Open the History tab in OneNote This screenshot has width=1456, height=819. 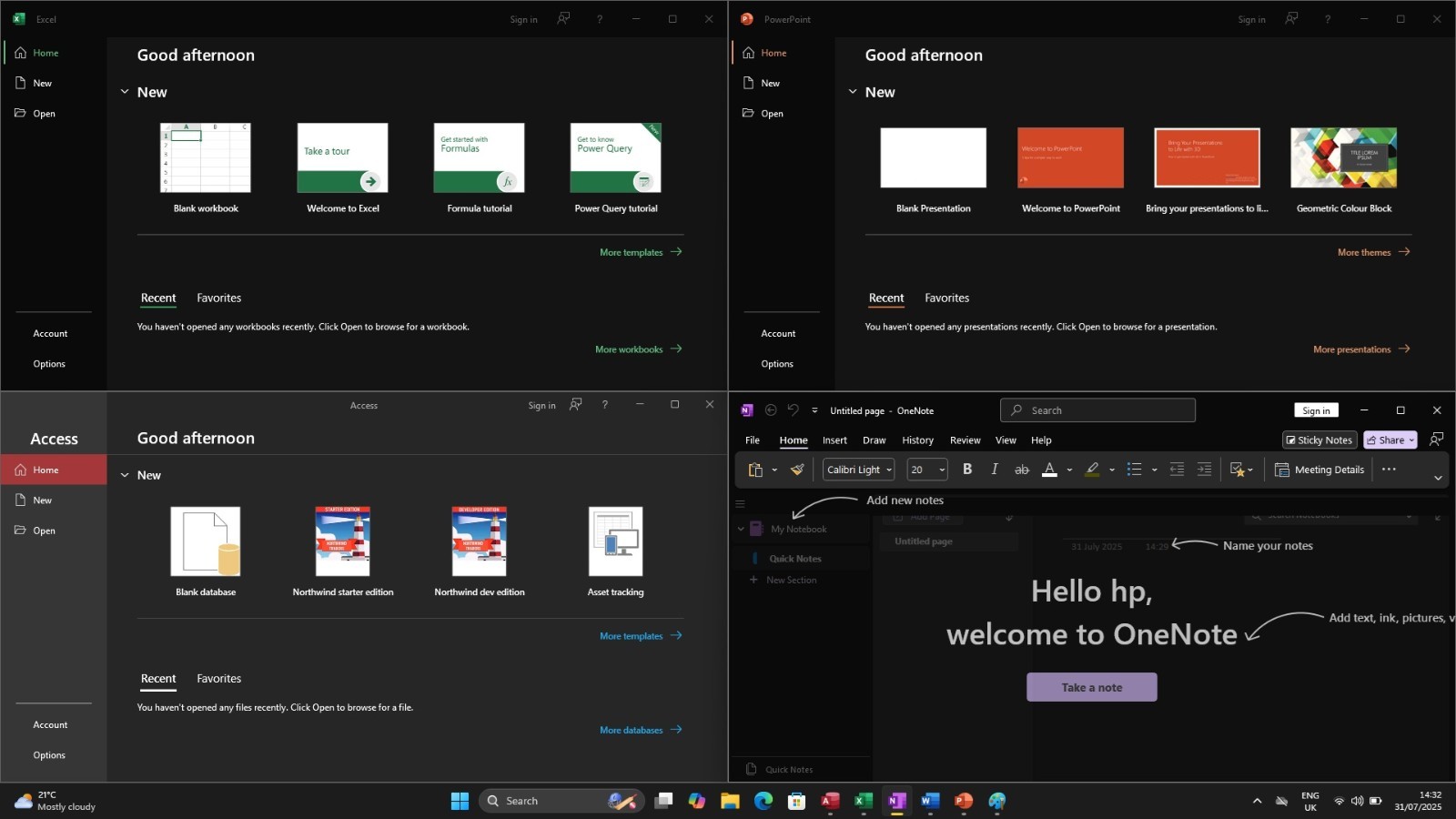[x=917, y=440]
